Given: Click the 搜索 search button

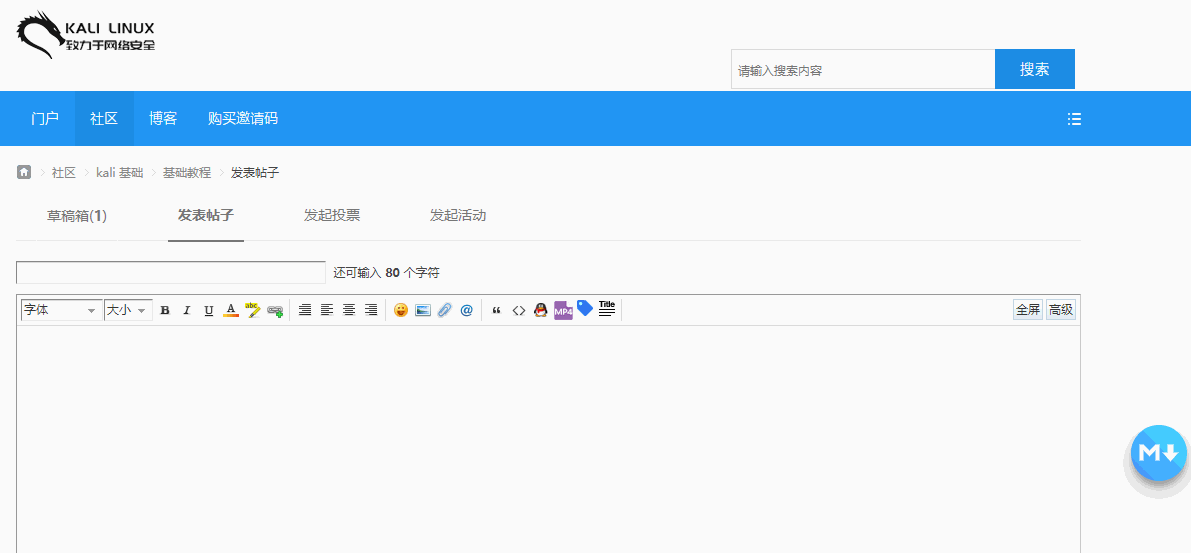Looking at the screenshot, I should click(x=1034, y=69).
